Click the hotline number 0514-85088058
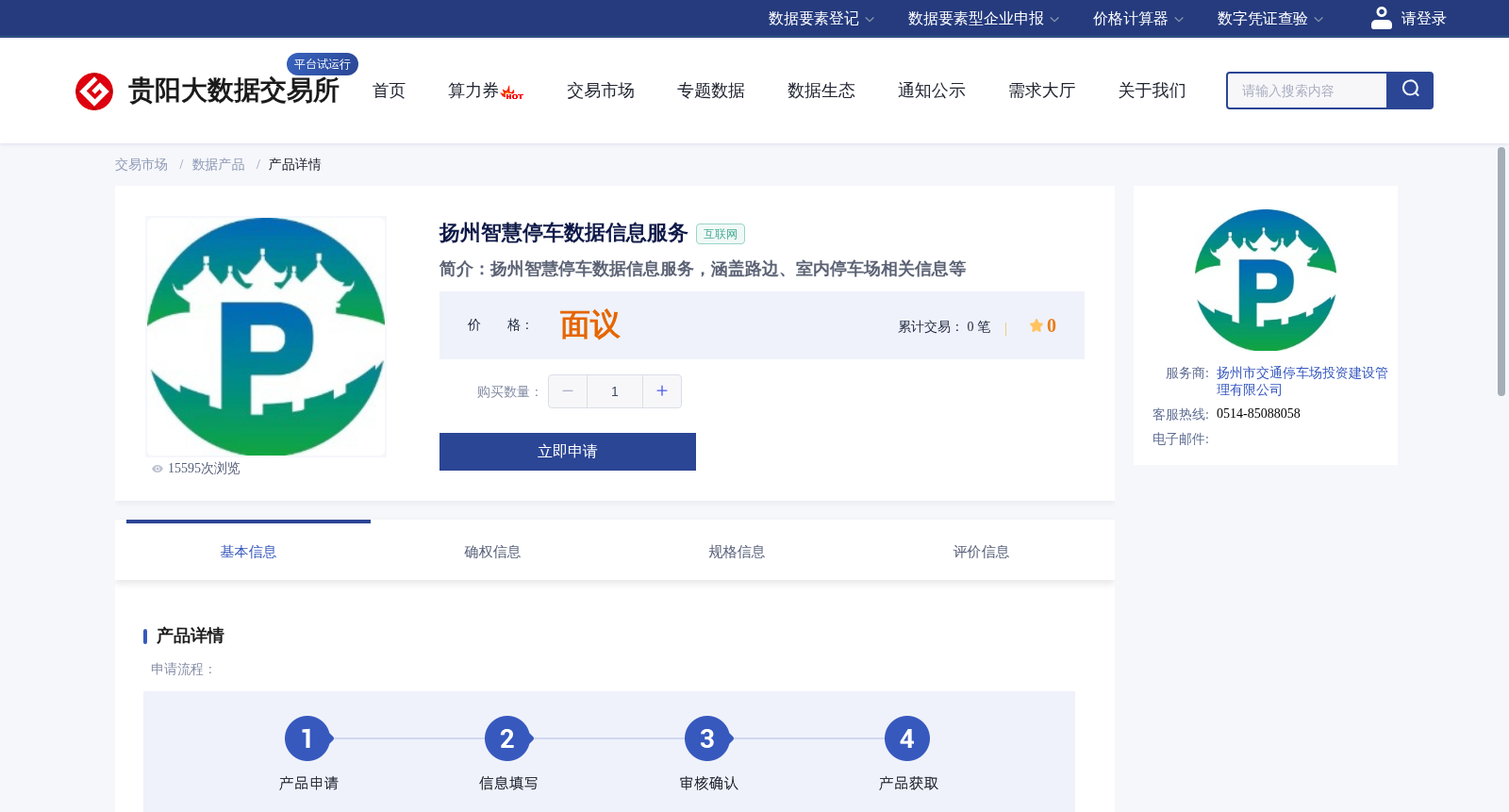The width and height of the screenshot is (1509, 812). click(x=1258, y=414)
